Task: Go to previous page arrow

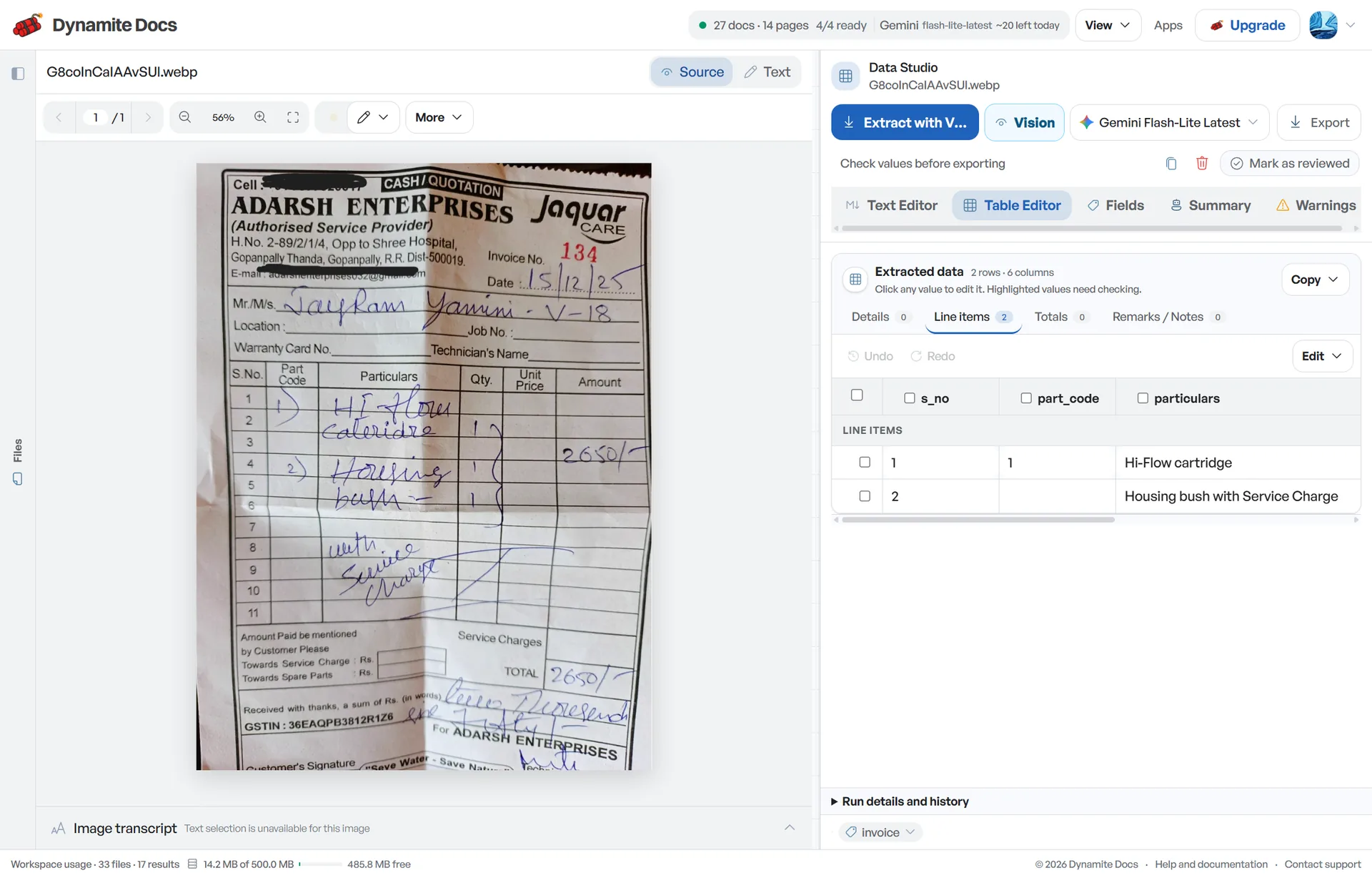Action: [x=59, y=117]
